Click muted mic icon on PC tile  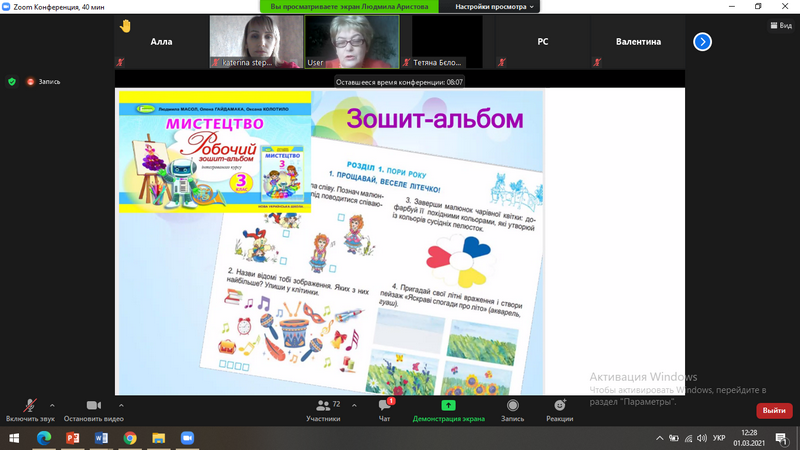click(x=502, y=62)
